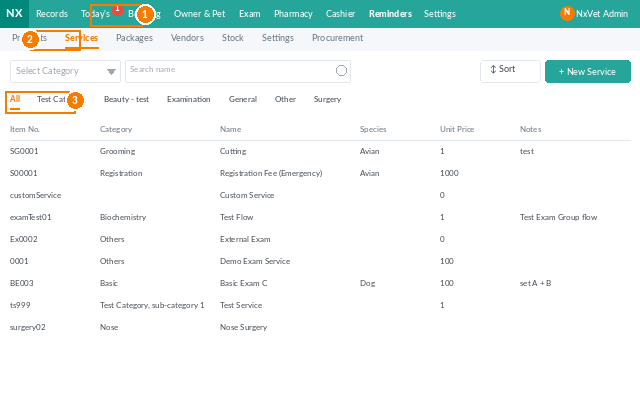Open the Ex0002 item
Image resolution: width=640 pixels, height=400 pixels.
(x=24, y=240)
